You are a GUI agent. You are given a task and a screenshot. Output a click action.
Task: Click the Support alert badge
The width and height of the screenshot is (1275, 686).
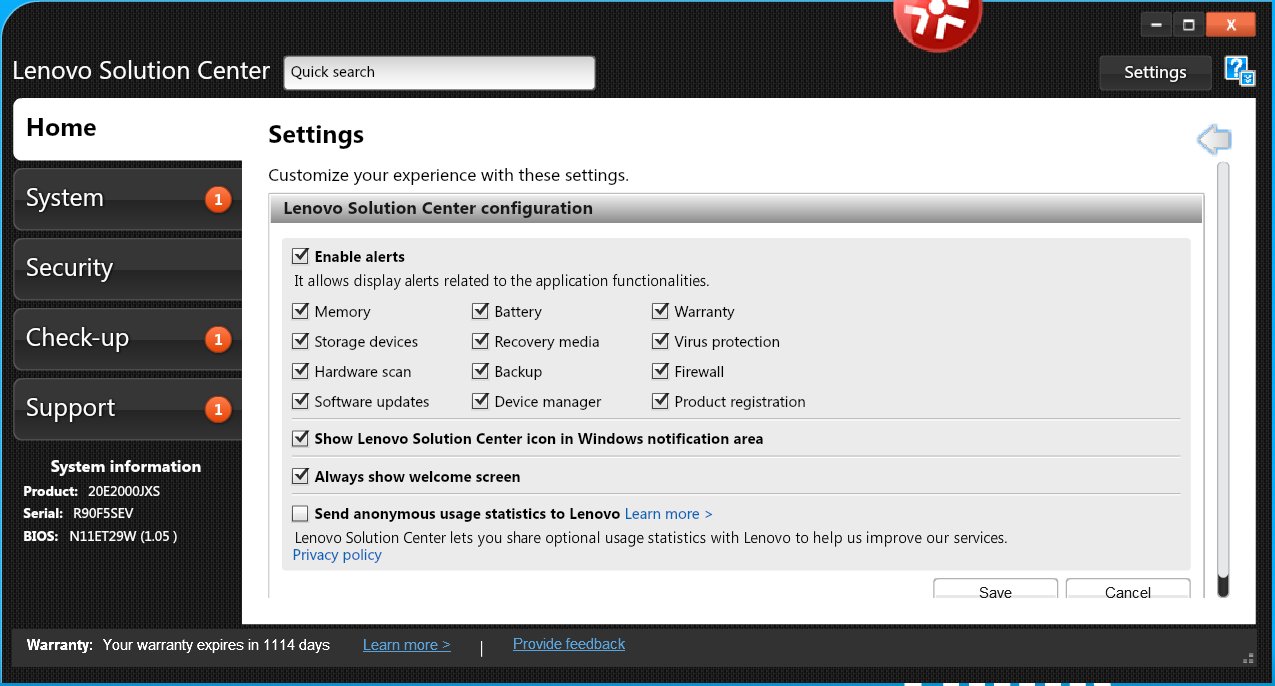[x=218, y=409]
